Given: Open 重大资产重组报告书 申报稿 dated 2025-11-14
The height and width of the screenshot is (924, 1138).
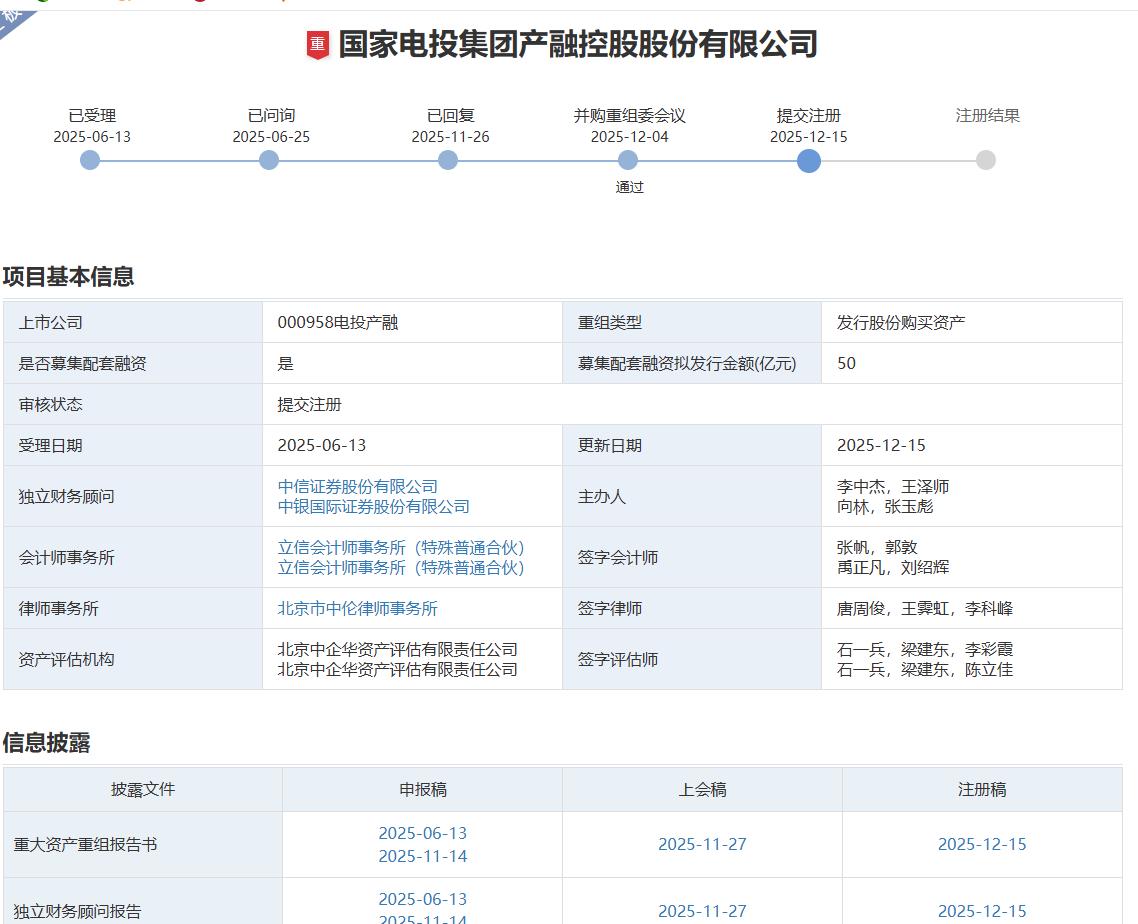Looking at the screenshot, I should 423,856.
